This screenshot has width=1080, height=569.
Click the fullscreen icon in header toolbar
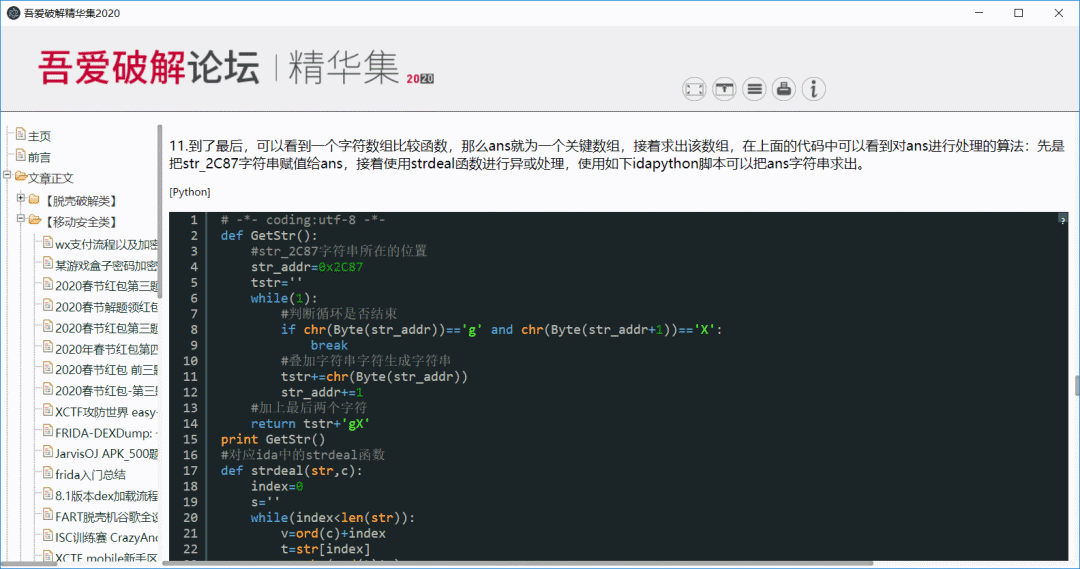click(694, 89)
